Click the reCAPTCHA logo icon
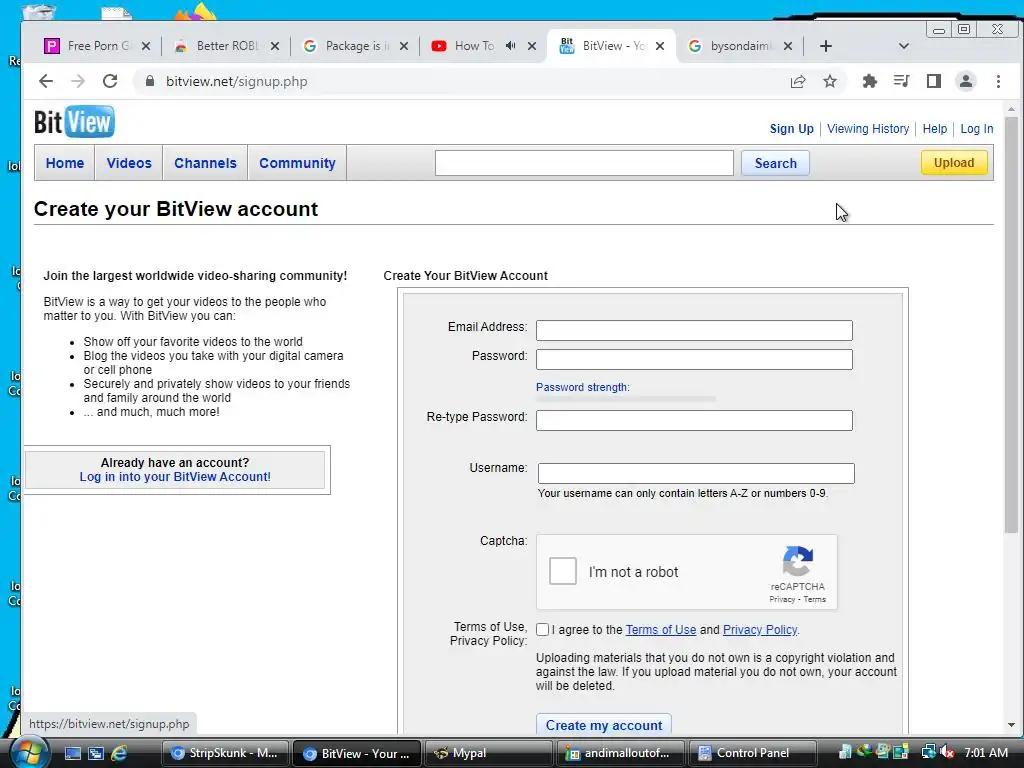 (797, 562)
